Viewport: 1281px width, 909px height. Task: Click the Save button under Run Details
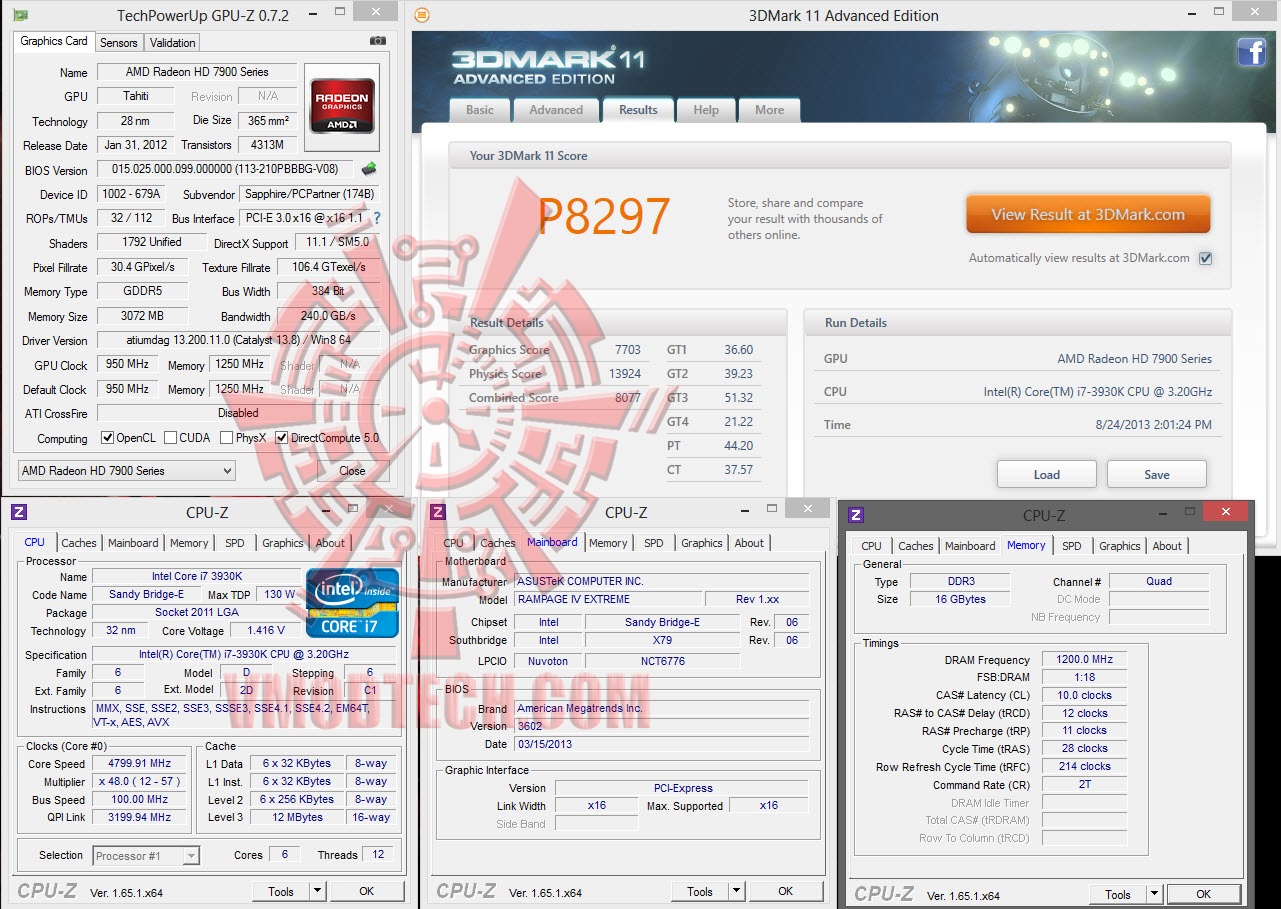1156,473
